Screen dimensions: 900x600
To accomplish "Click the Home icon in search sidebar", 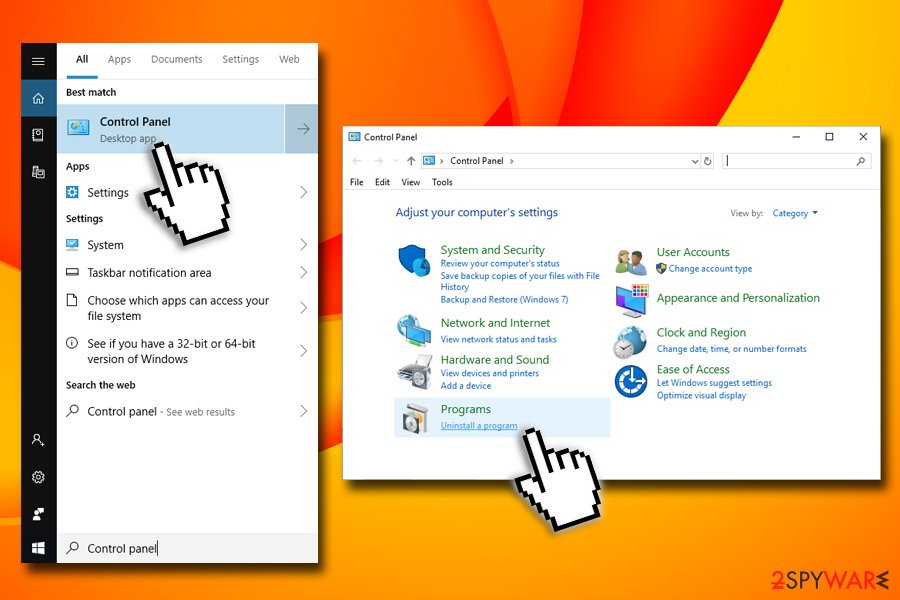I will (x=38, y=98).
